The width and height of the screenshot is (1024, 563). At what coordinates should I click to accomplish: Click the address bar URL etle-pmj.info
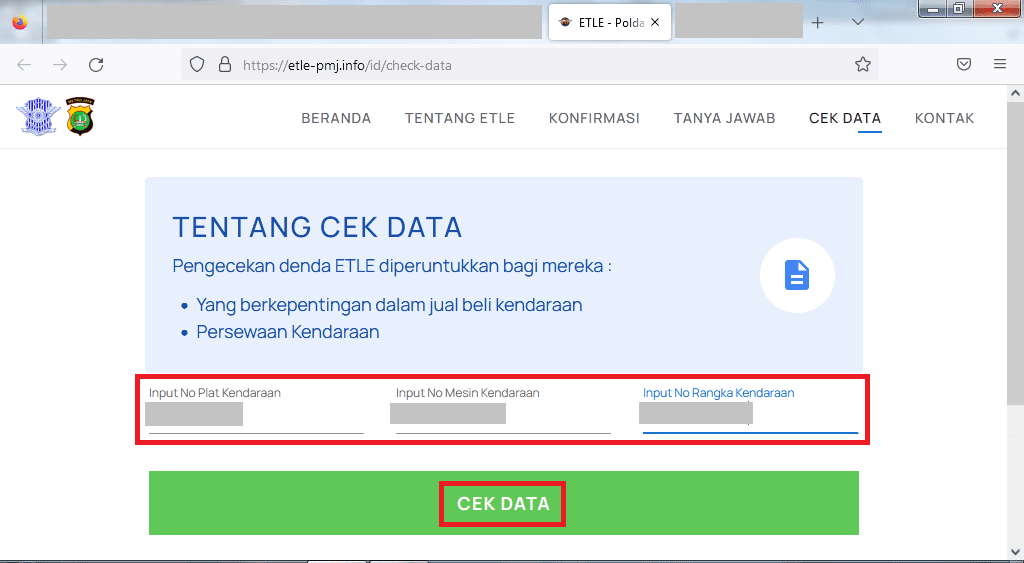coord(347,65)
